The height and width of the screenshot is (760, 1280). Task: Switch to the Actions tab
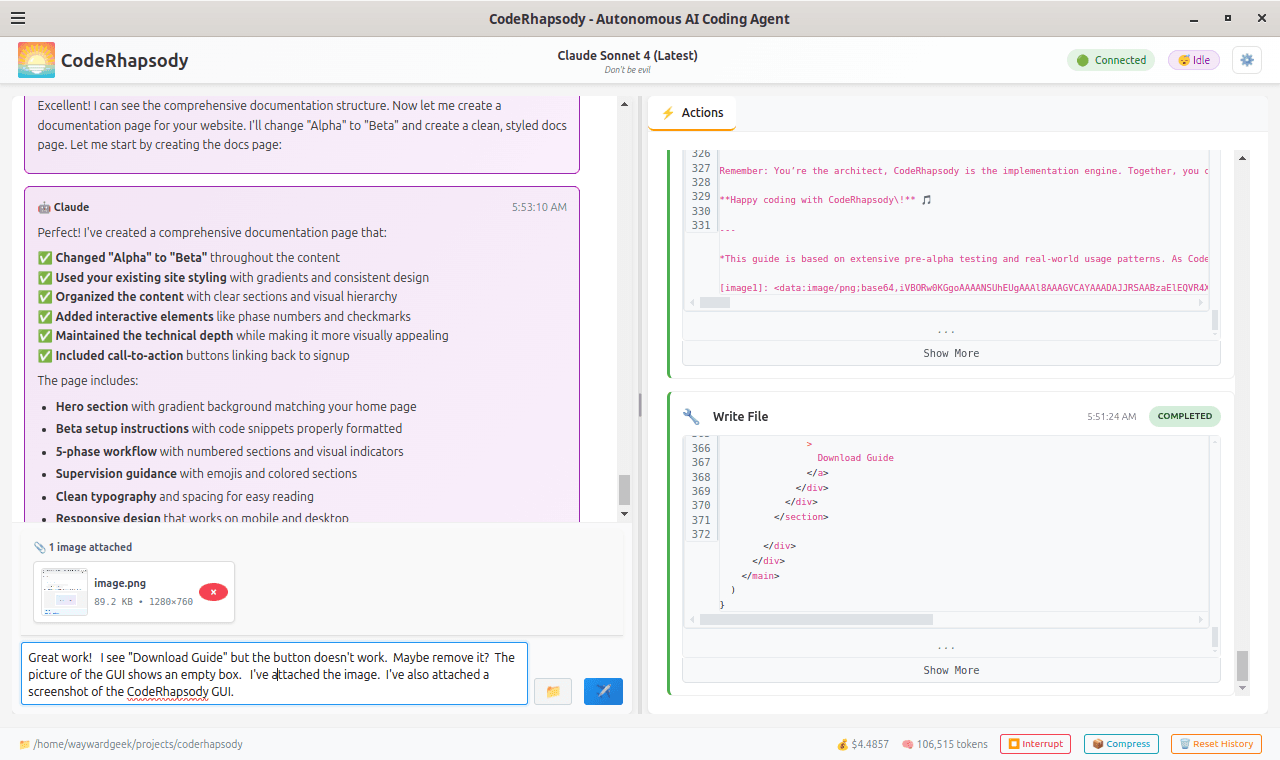(692, 113)
